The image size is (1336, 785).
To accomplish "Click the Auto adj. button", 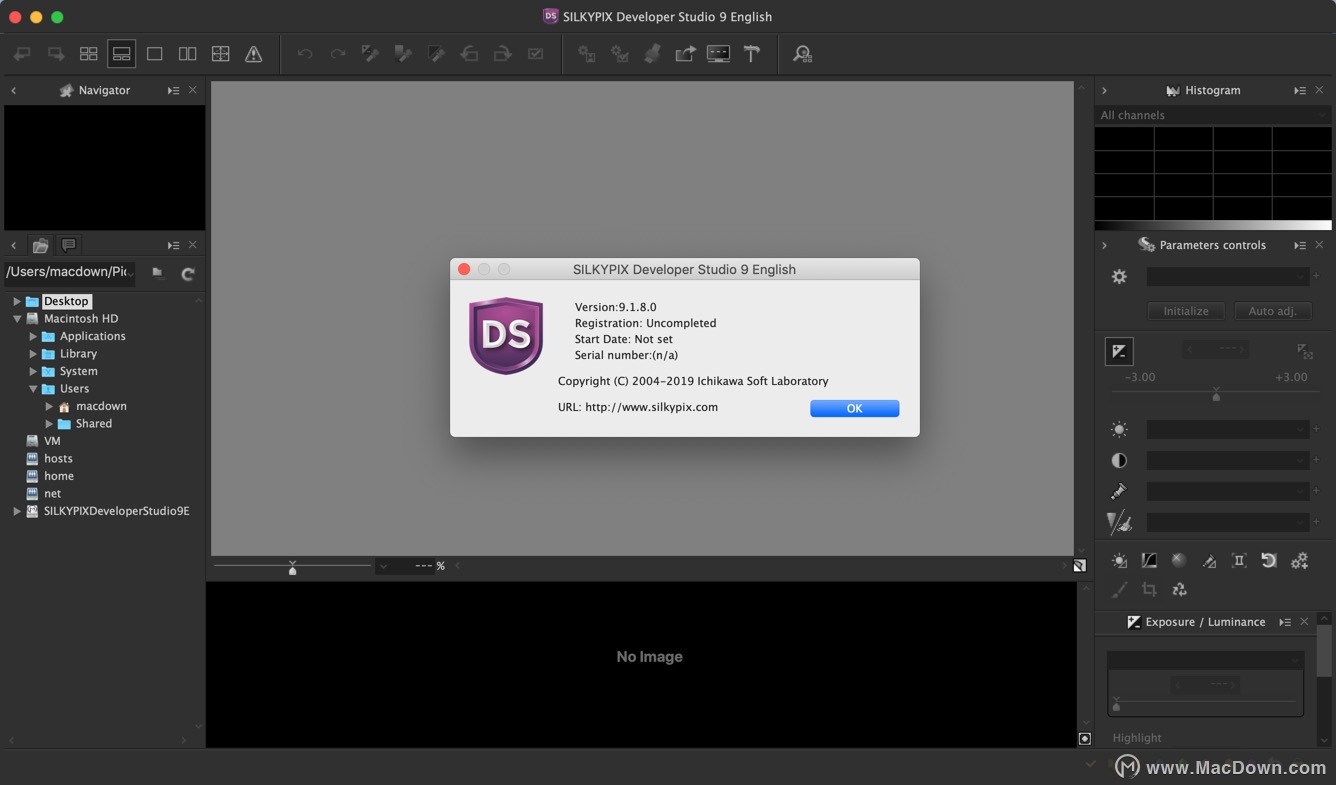I will coord(1272,311).
